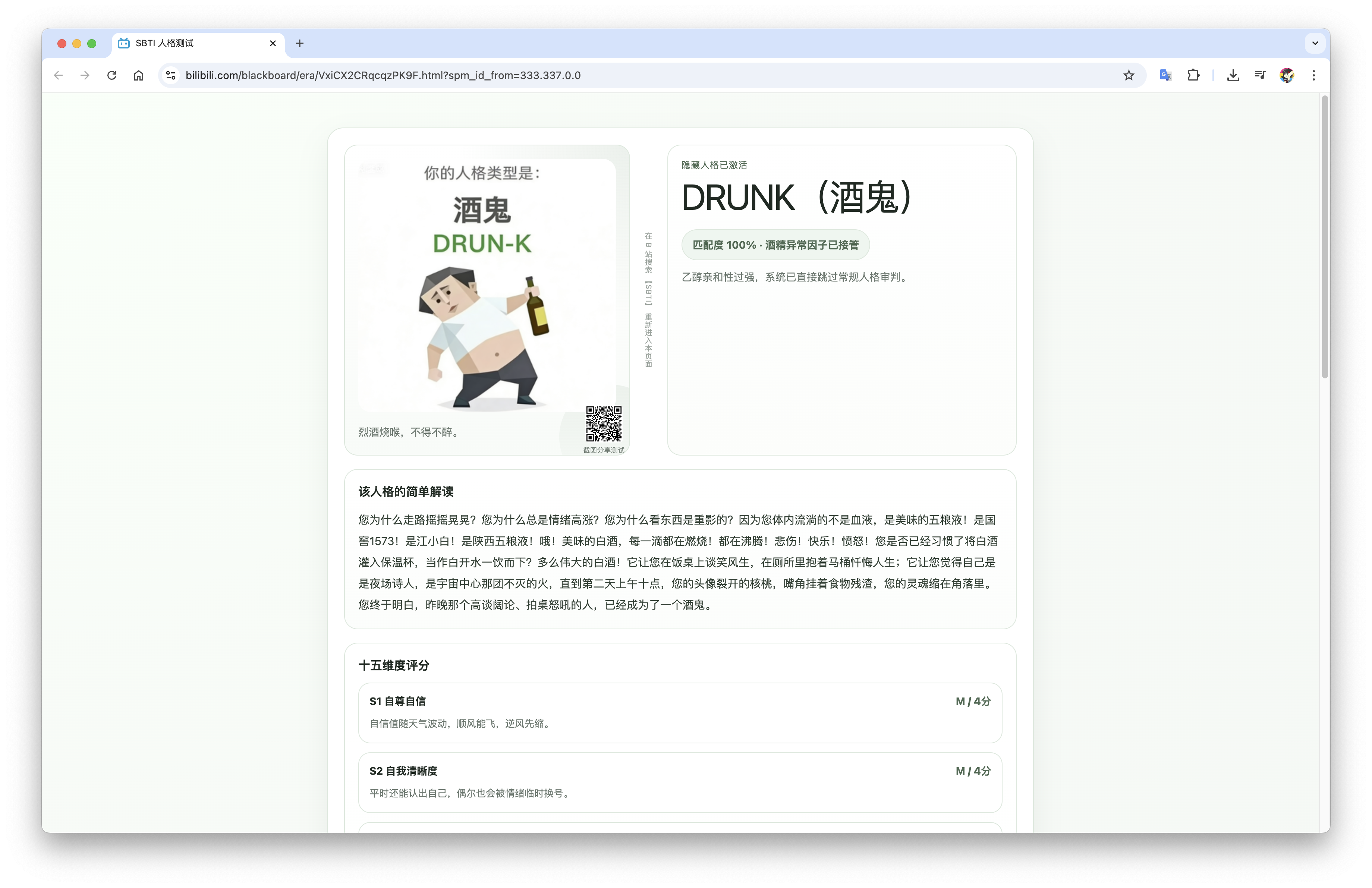Click the Home icon
Viewport: 1372px width, 888px height.
(138, 75)
